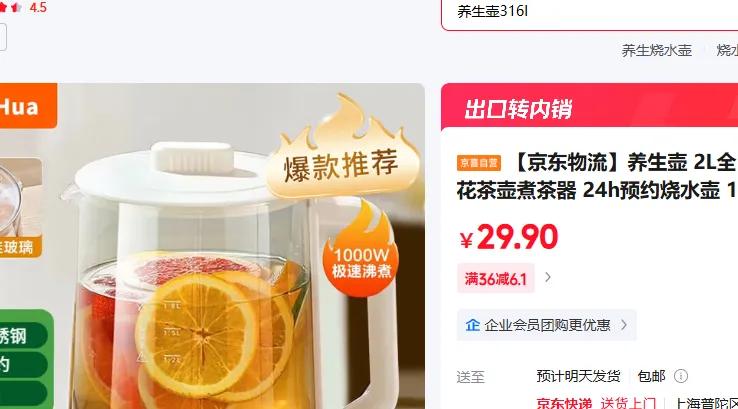Click the orange Hua brand logo
The image size is (738, 409).
click(27, 106)
